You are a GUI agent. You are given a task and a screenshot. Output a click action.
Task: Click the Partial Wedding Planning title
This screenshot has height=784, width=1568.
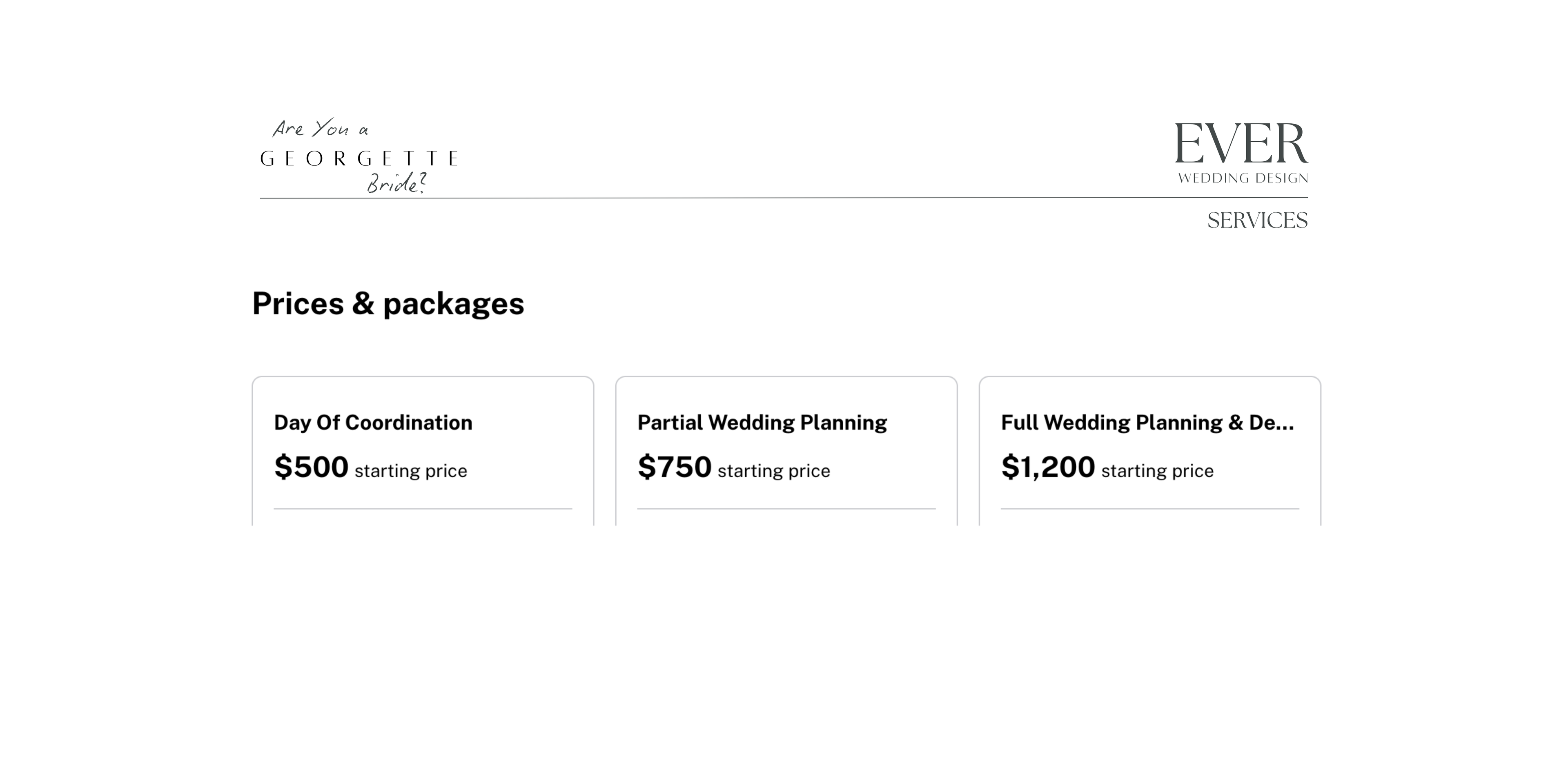pyautogui.click(x=762, y=423)
